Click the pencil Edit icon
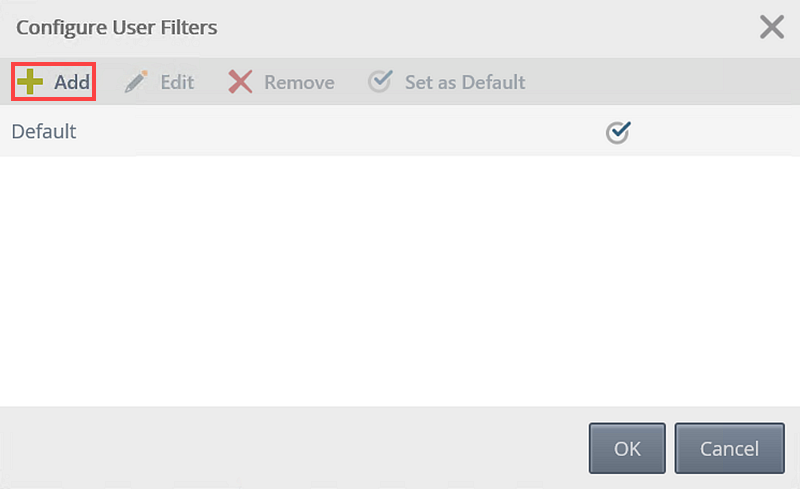Screen dimensions: 800x489 coord(136,82)
